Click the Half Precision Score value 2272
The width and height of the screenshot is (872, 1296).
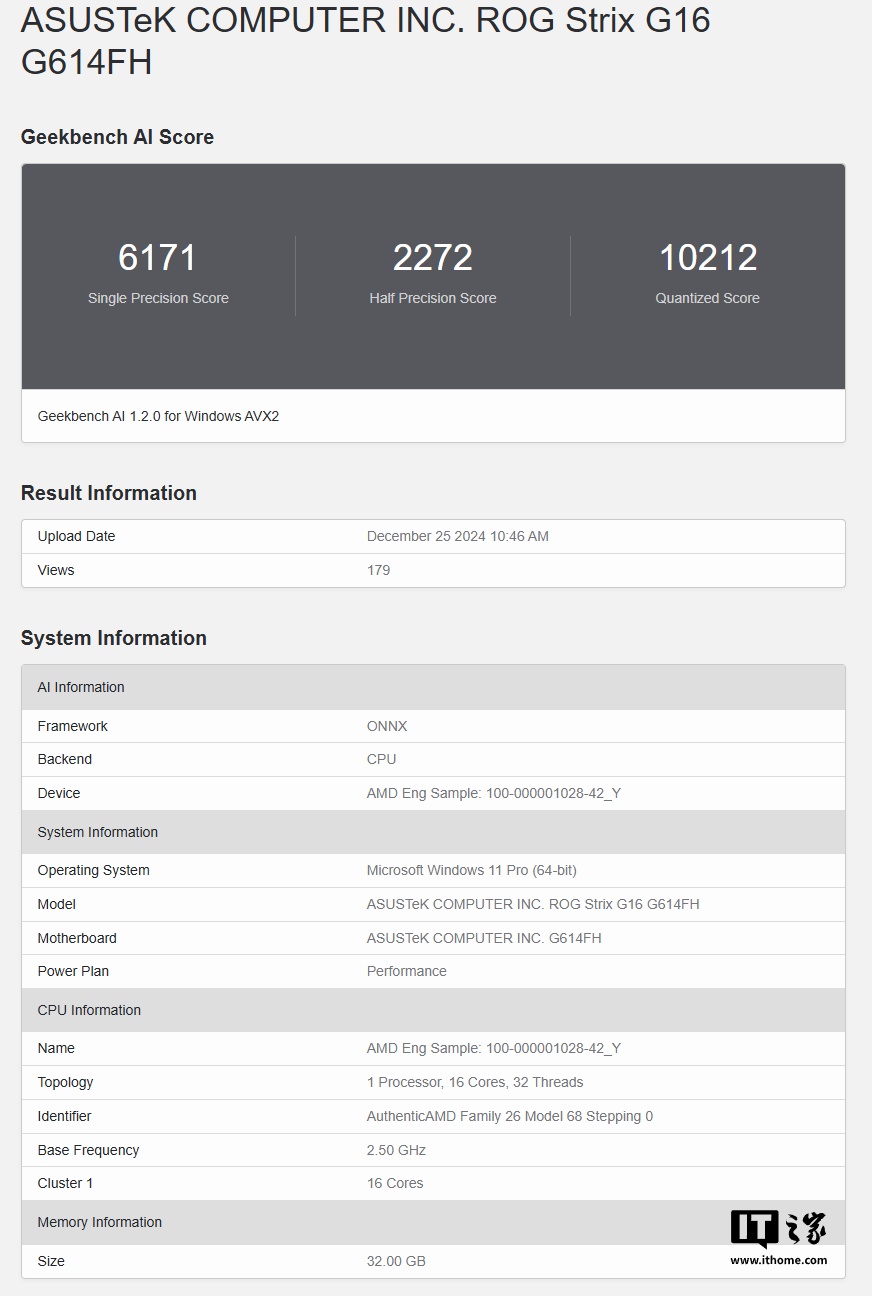[x=432, y=258]
